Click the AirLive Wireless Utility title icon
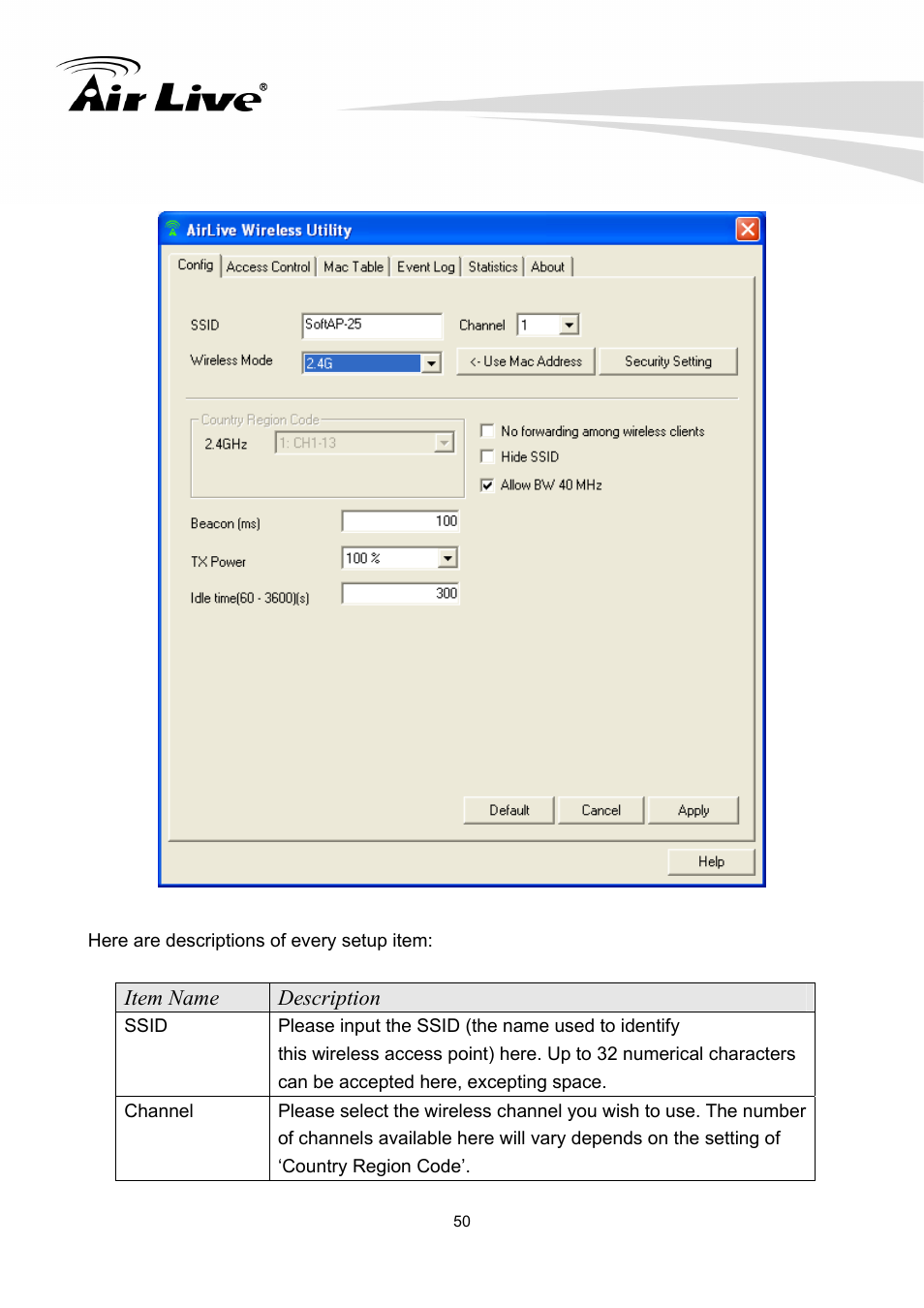Viewport: 924px width, 1308px height. tap(172, 230)
